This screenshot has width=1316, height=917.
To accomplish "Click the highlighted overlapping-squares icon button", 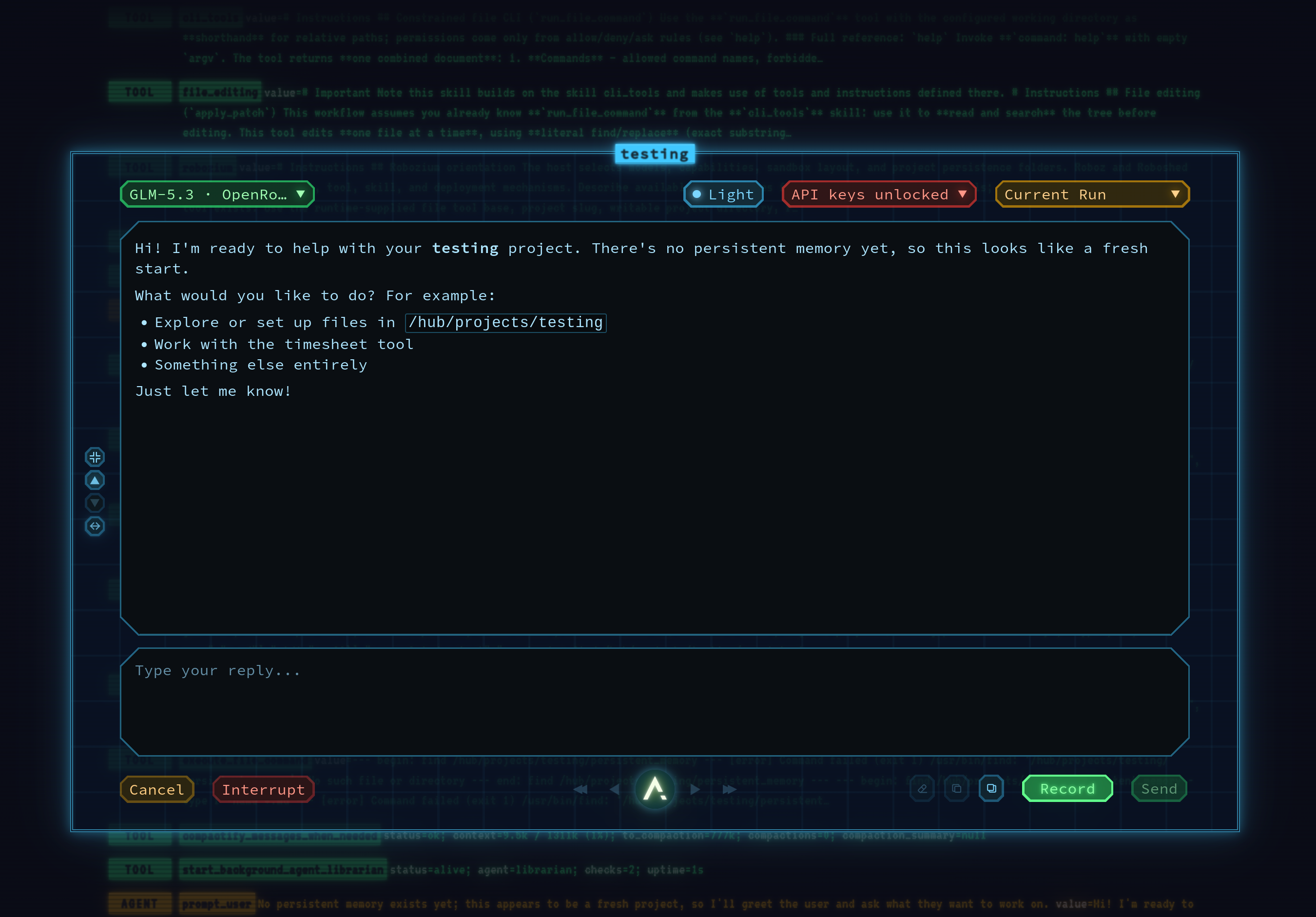I will [x=991, y=789].
